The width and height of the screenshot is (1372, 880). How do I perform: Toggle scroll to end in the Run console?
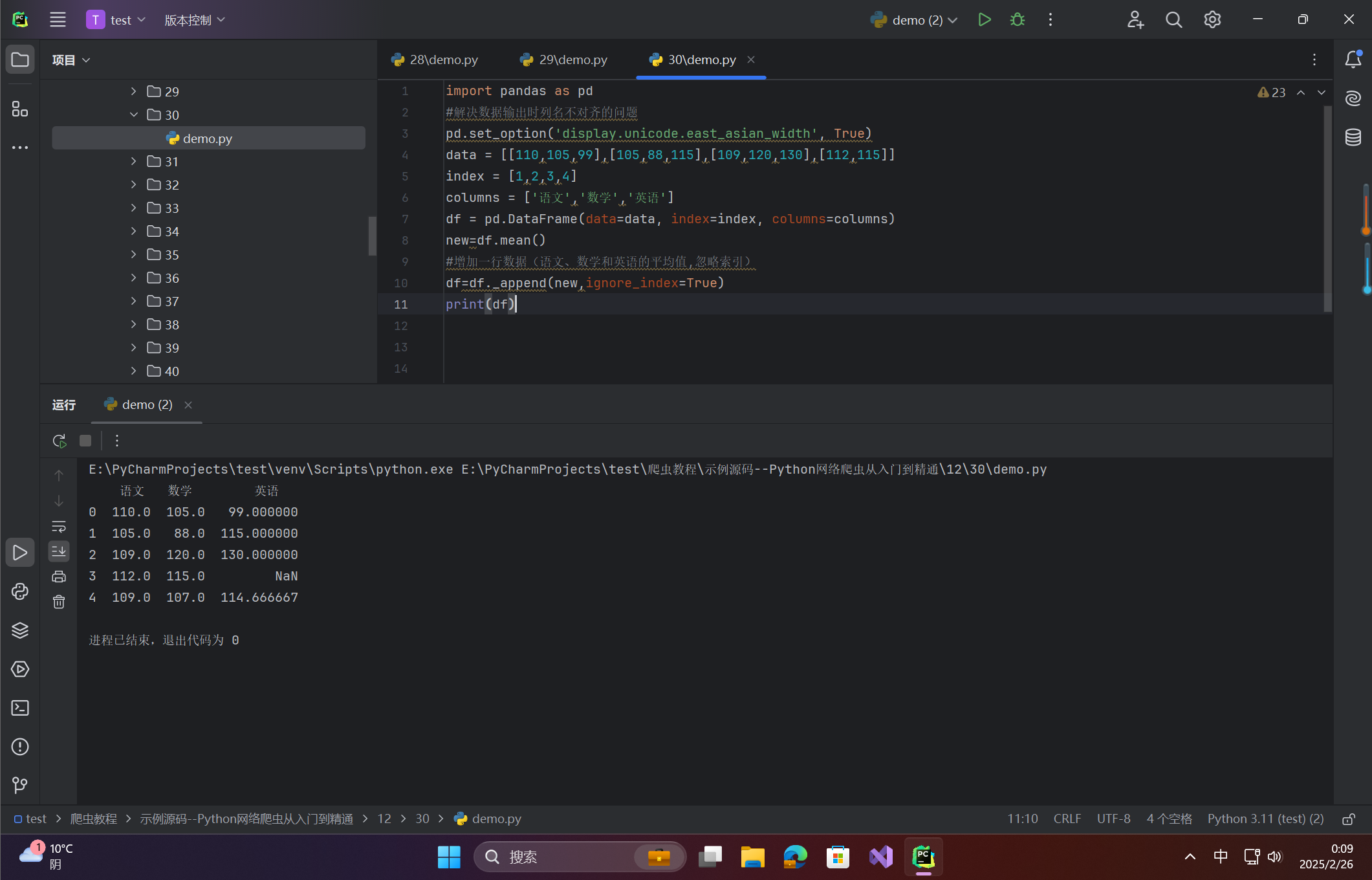[x=59, y=551]
